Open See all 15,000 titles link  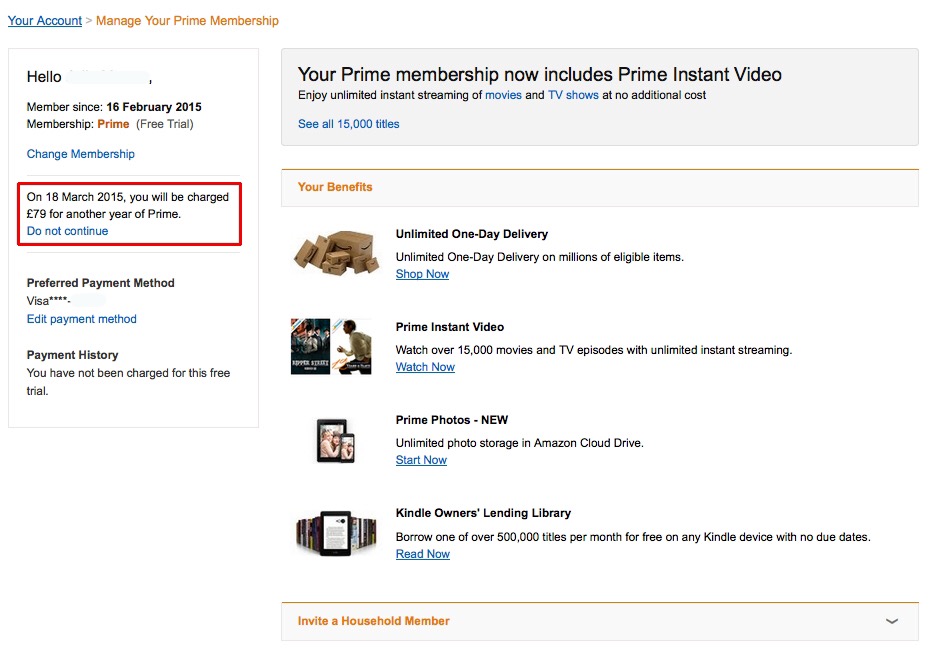click(349, 124)
